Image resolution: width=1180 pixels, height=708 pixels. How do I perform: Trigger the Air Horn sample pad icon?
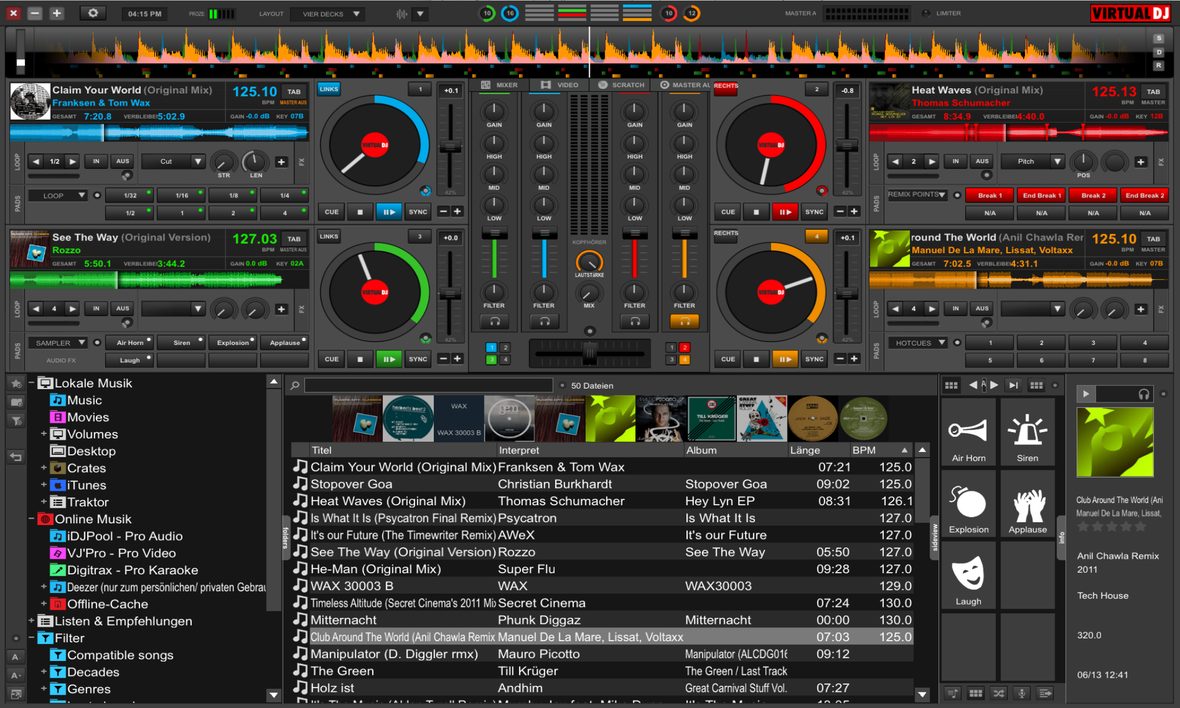click(x=968, y=431)
